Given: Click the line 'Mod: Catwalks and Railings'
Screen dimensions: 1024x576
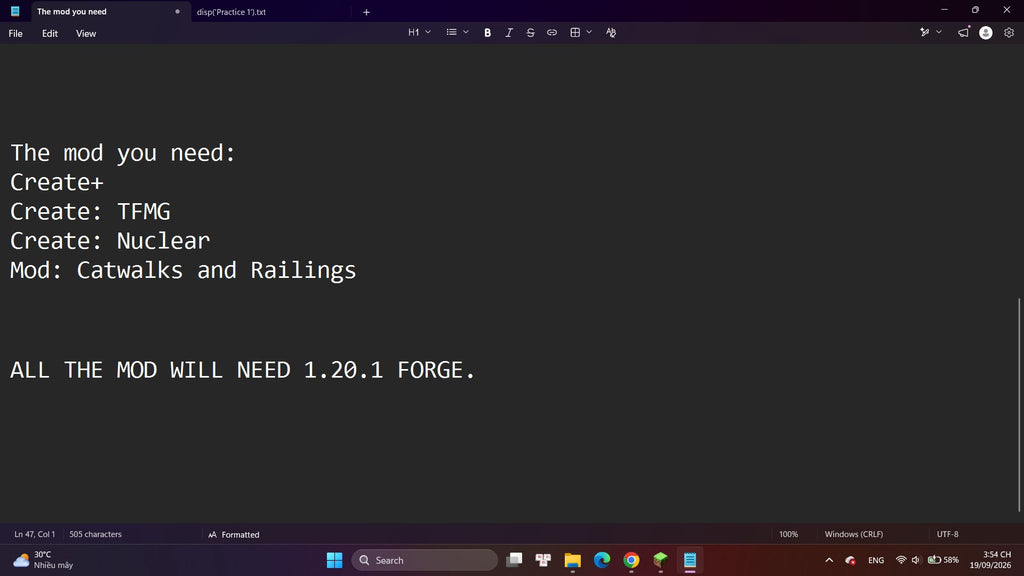Looking at the screenshot, I should [183, 270].
